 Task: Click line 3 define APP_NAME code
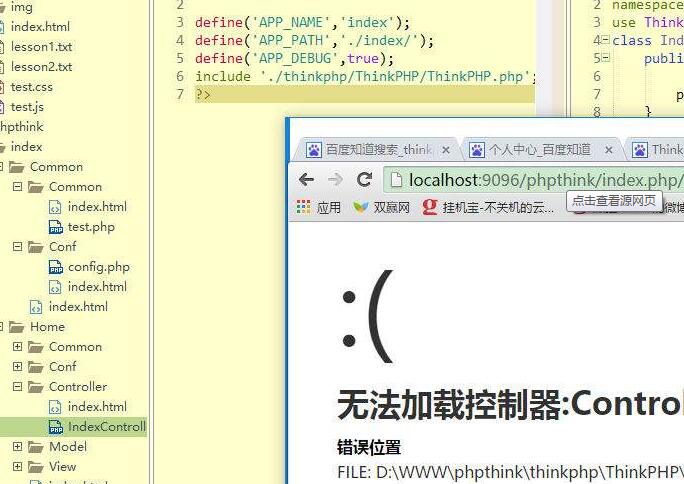302,22
